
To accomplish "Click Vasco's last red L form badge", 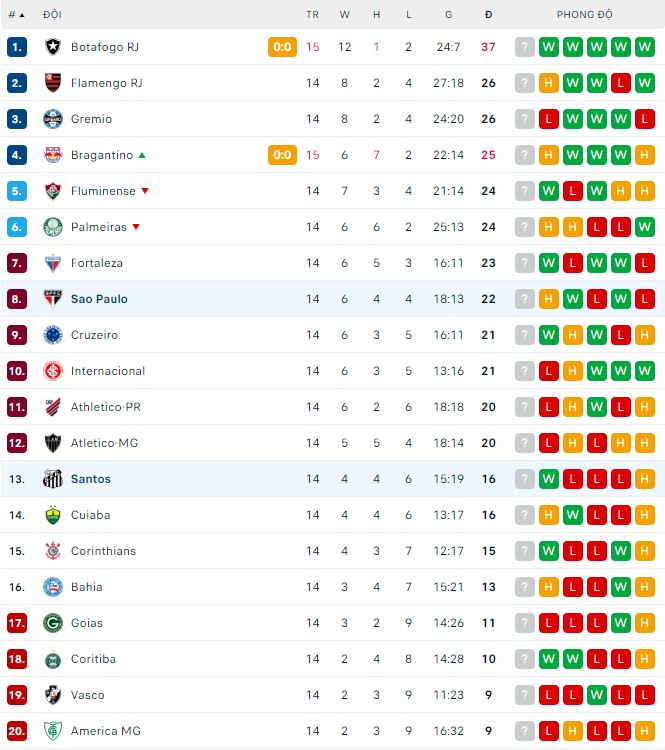I will (x=644, y=695).
